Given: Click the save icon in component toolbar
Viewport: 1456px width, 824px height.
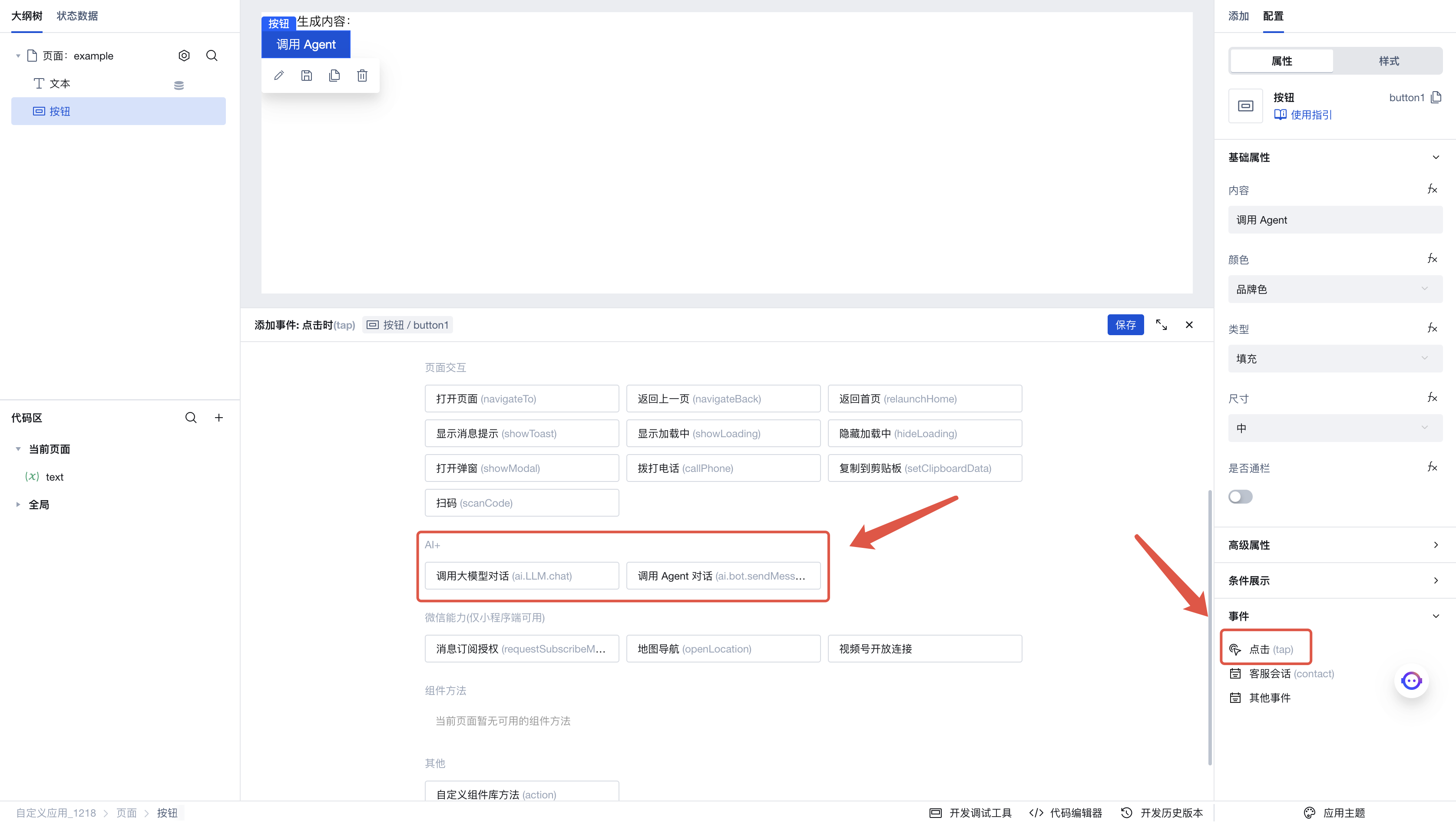Looking at the screenshot, I should coord(306,75).
